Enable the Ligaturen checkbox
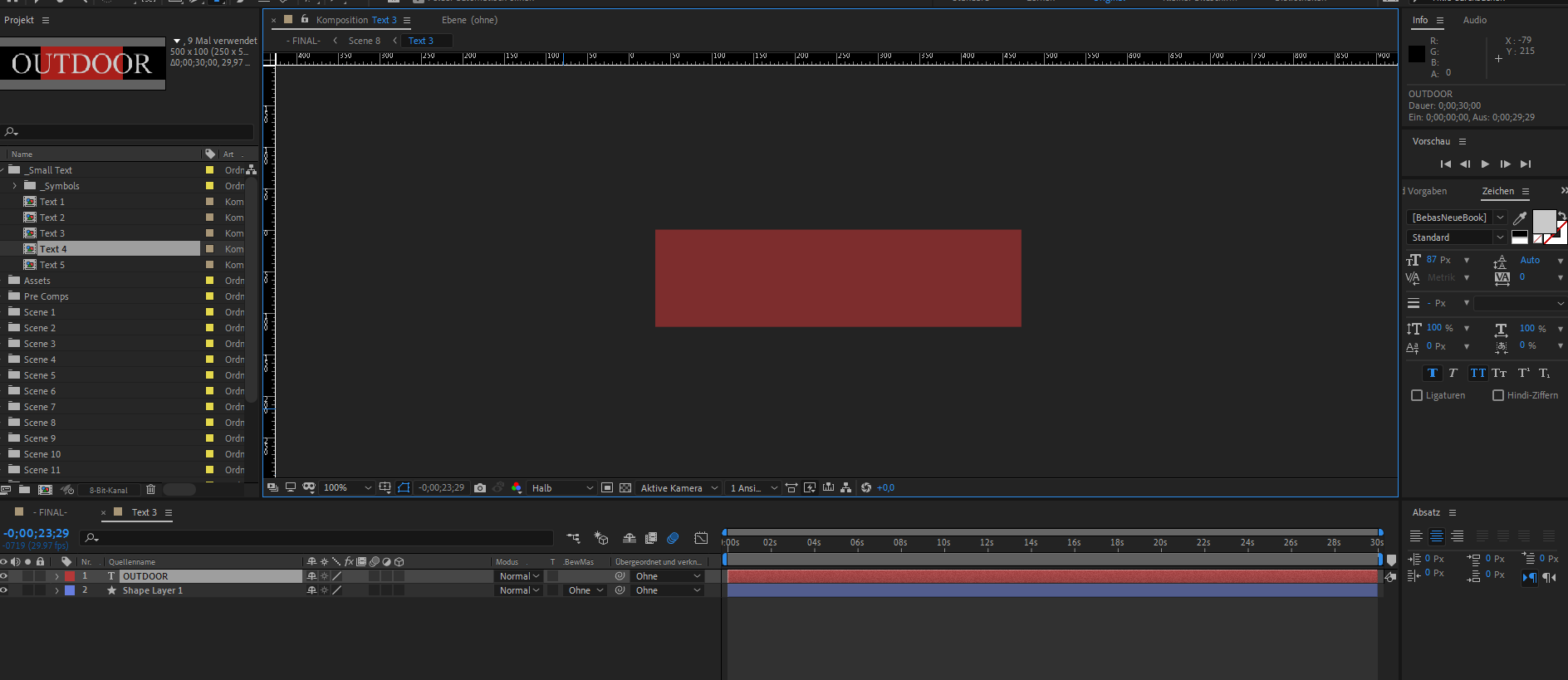 click(x=1417, y=396)
